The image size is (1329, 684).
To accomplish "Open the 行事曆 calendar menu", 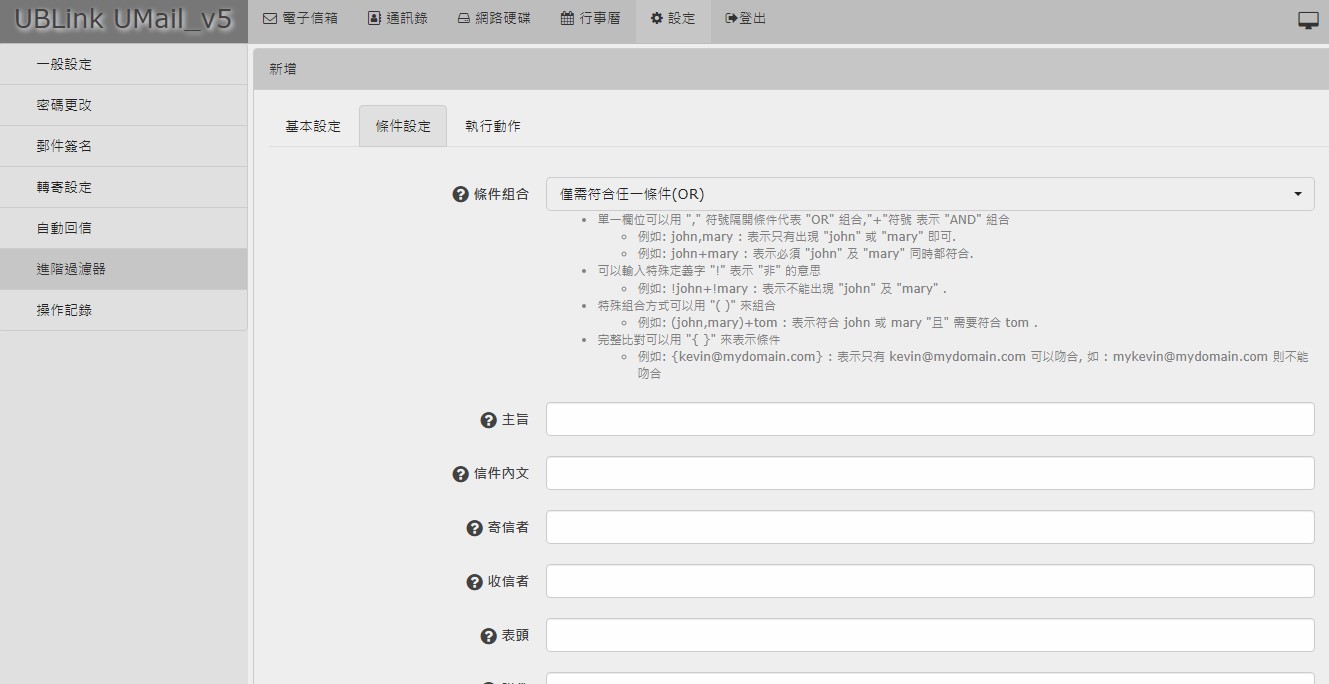I will (590, 19).
